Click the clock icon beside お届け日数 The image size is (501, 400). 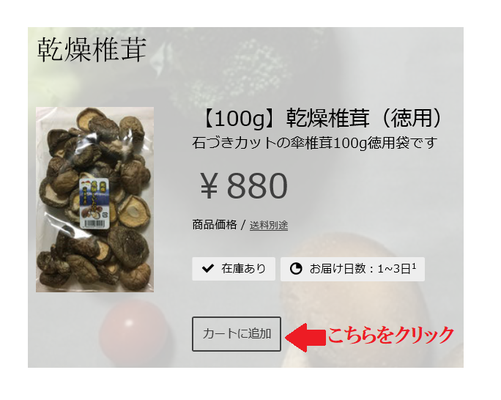(296, 269)
